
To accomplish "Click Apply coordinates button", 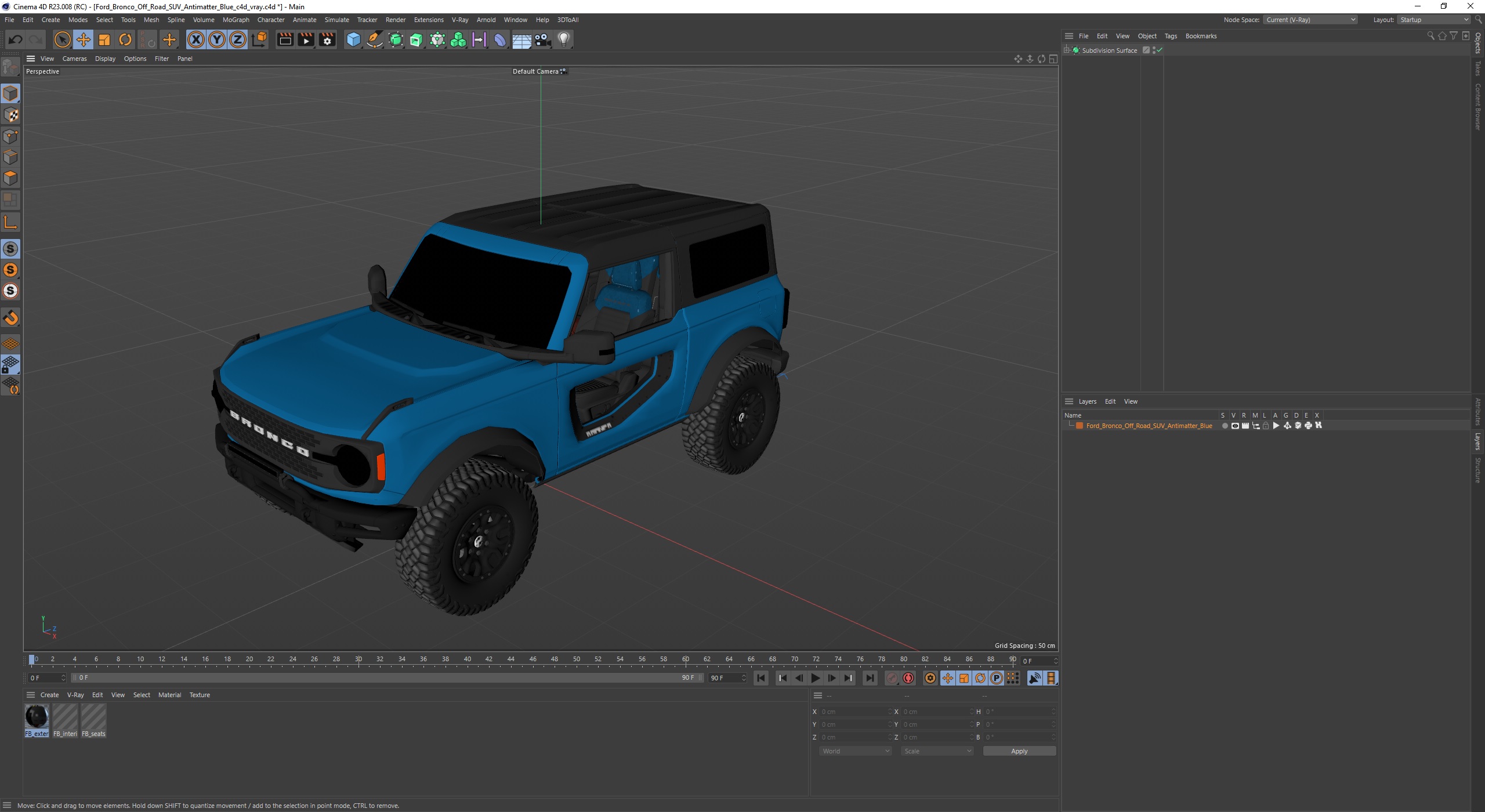I will (1019, 751).
